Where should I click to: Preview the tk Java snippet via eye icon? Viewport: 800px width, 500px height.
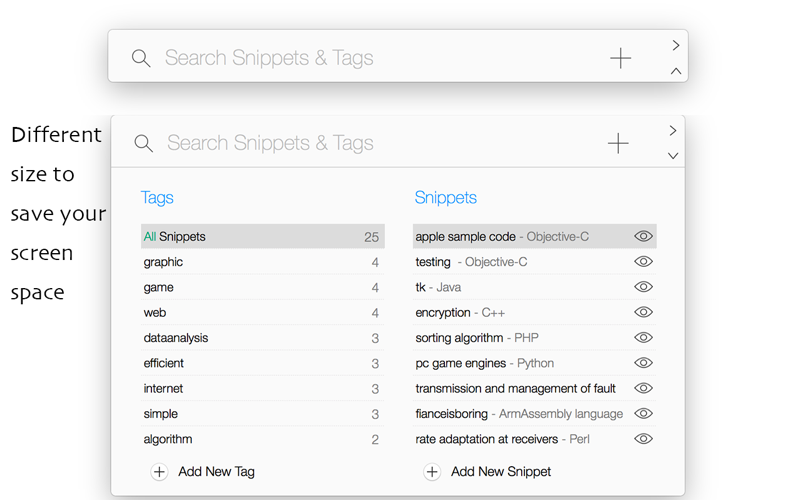[x=644, y=287]
